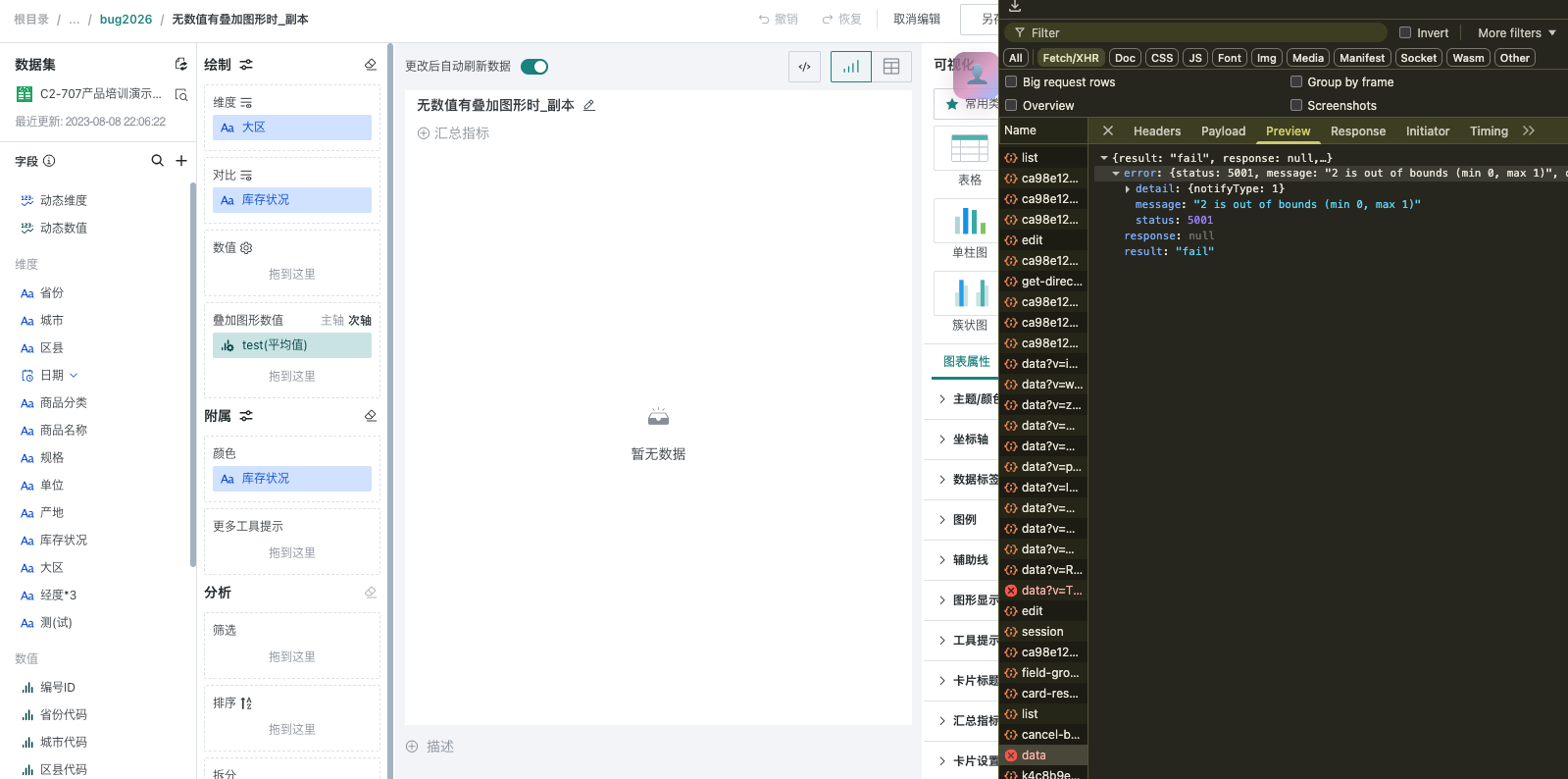Click 汇总指标 add link under title
Image resolution: width=1568 pixels, height=779 pixels.
pyautogui.click(x=453, y=133)
